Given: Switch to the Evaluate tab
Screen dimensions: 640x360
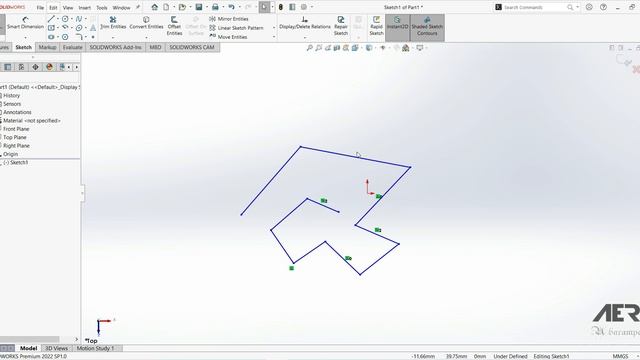Looking at the screenshot, I should tap(73, 47).
